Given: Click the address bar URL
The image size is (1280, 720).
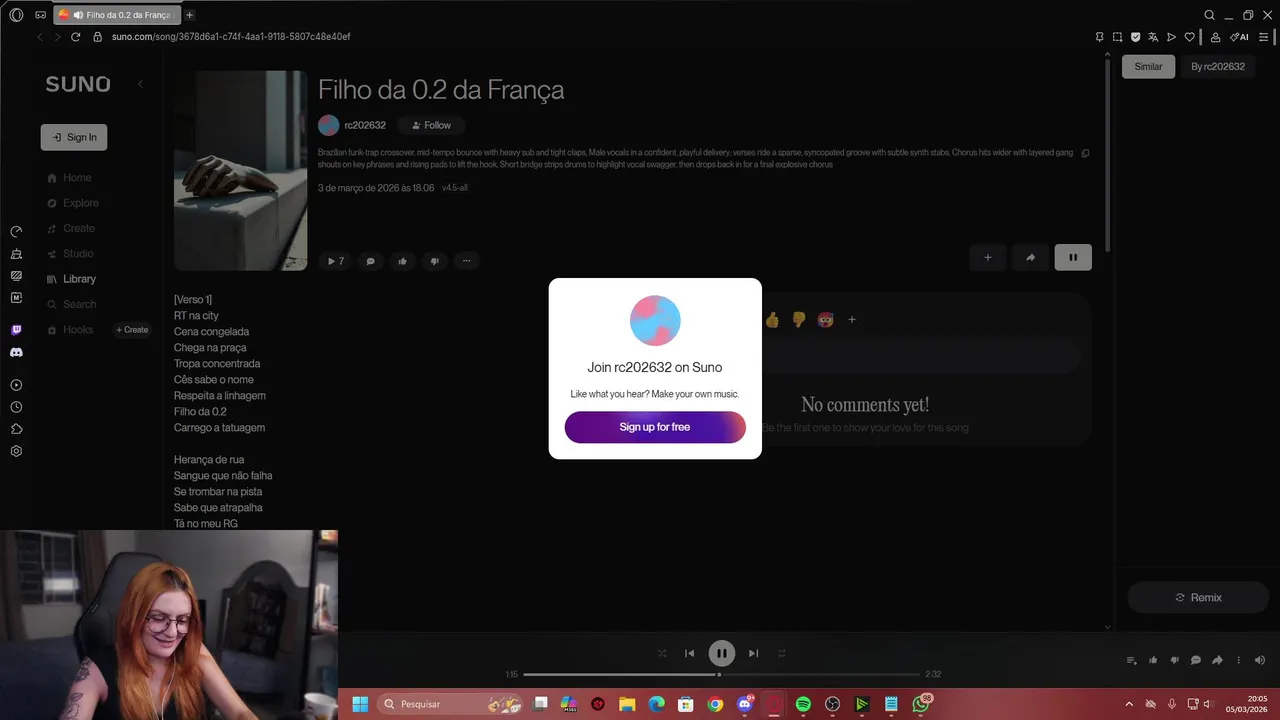Looking at the screenshot, I should [231, 37].
